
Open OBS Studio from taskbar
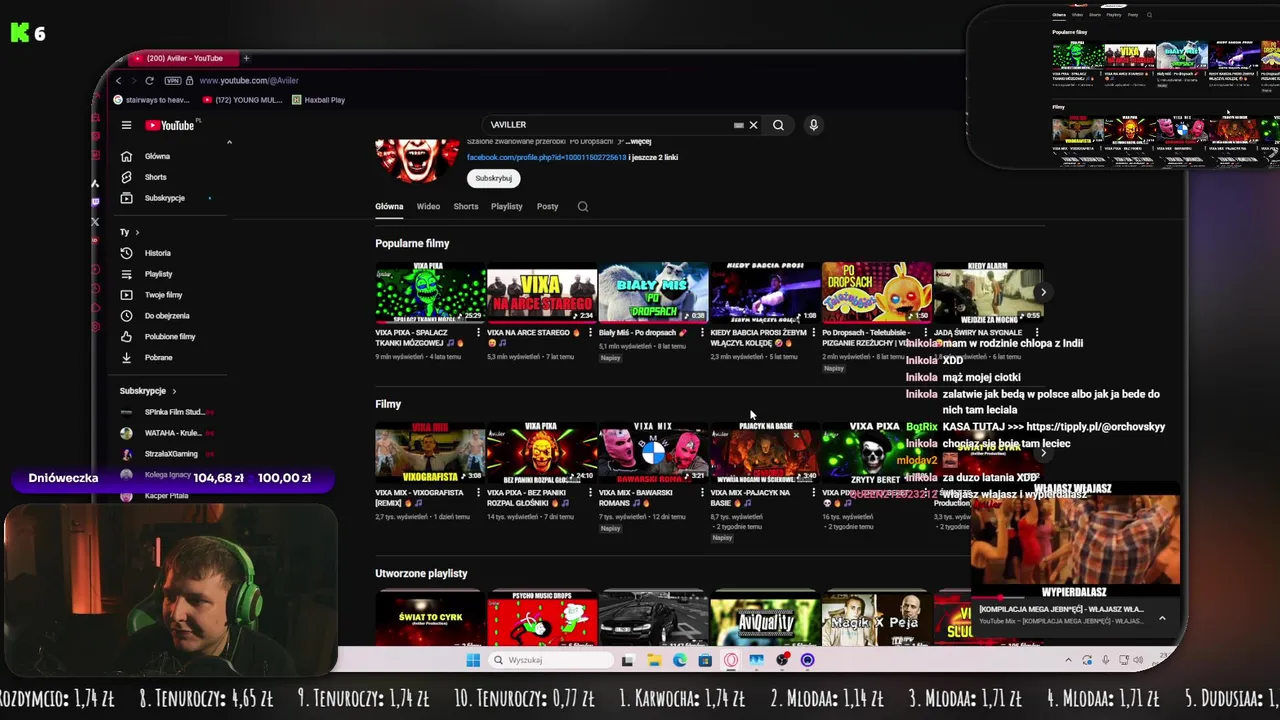(782, 660)
